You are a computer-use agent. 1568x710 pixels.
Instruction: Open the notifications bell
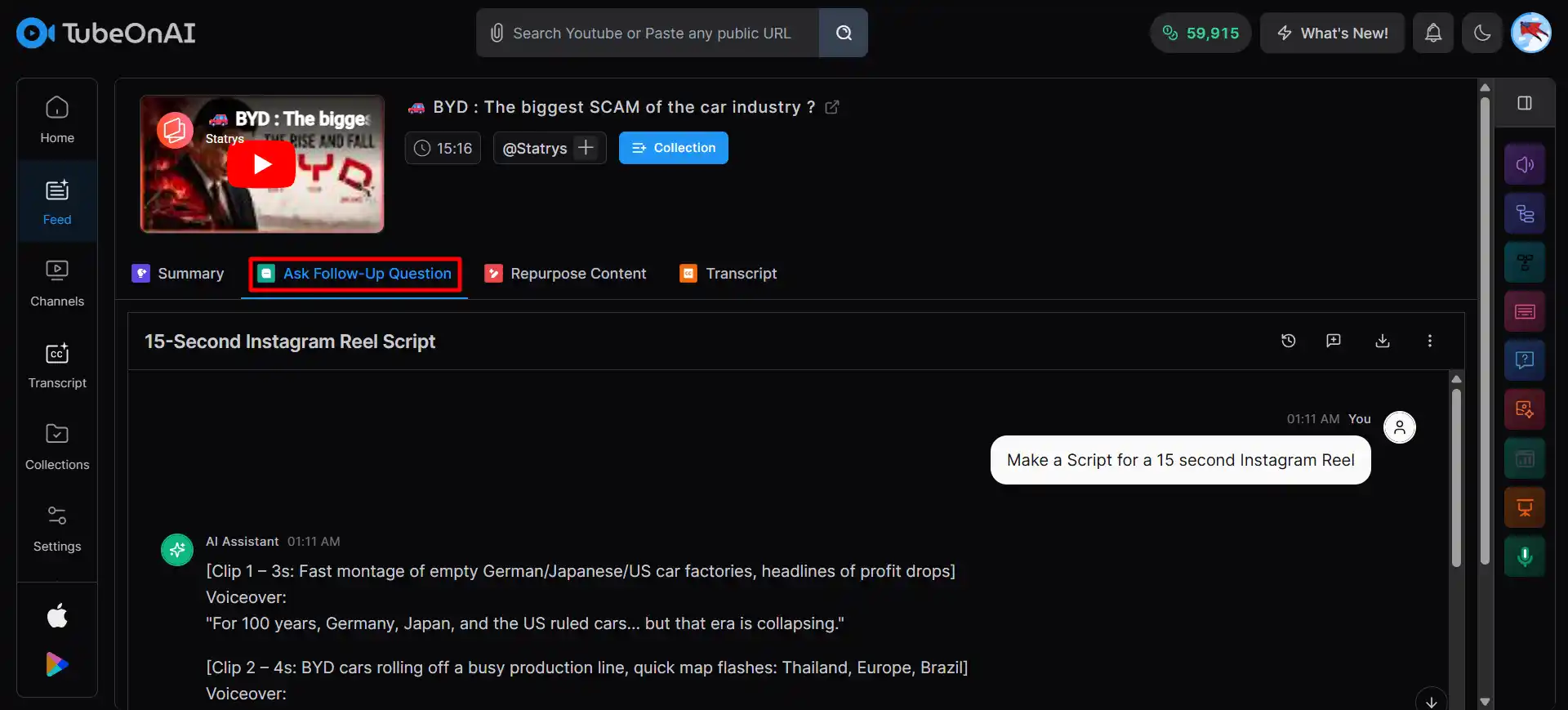coord(1432,33)
